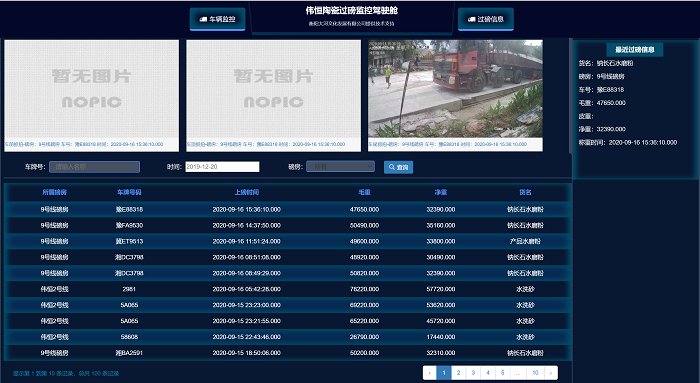Focus the 车牌号 license plate input field
Image resolution: width=700 pixels, height=383 pixels.
click(94, 167)
